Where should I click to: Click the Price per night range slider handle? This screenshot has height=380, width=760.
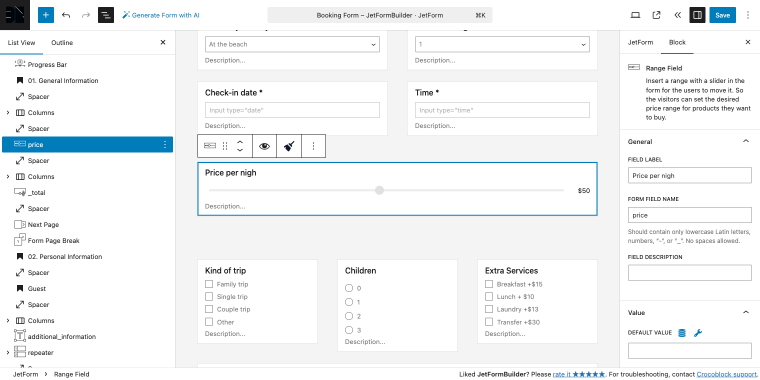click(380, 190)
